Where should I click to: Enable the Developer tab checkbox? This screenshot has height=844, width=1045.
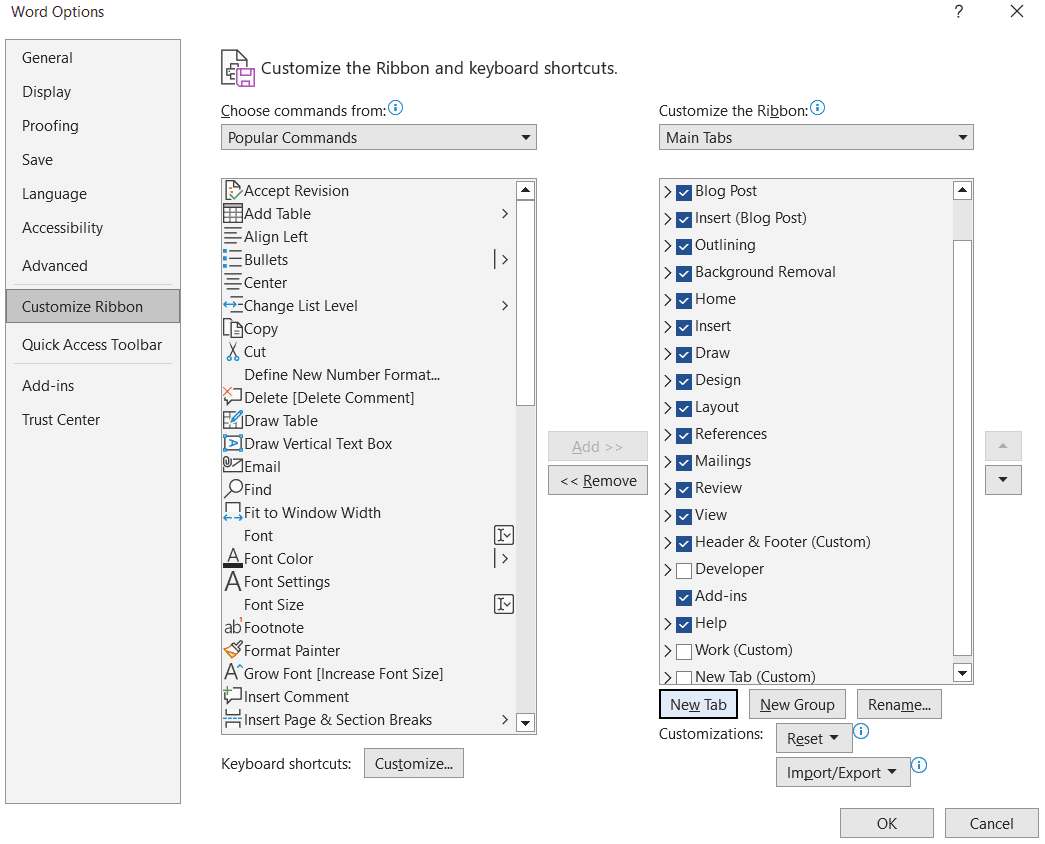click(x=684, y=570)
